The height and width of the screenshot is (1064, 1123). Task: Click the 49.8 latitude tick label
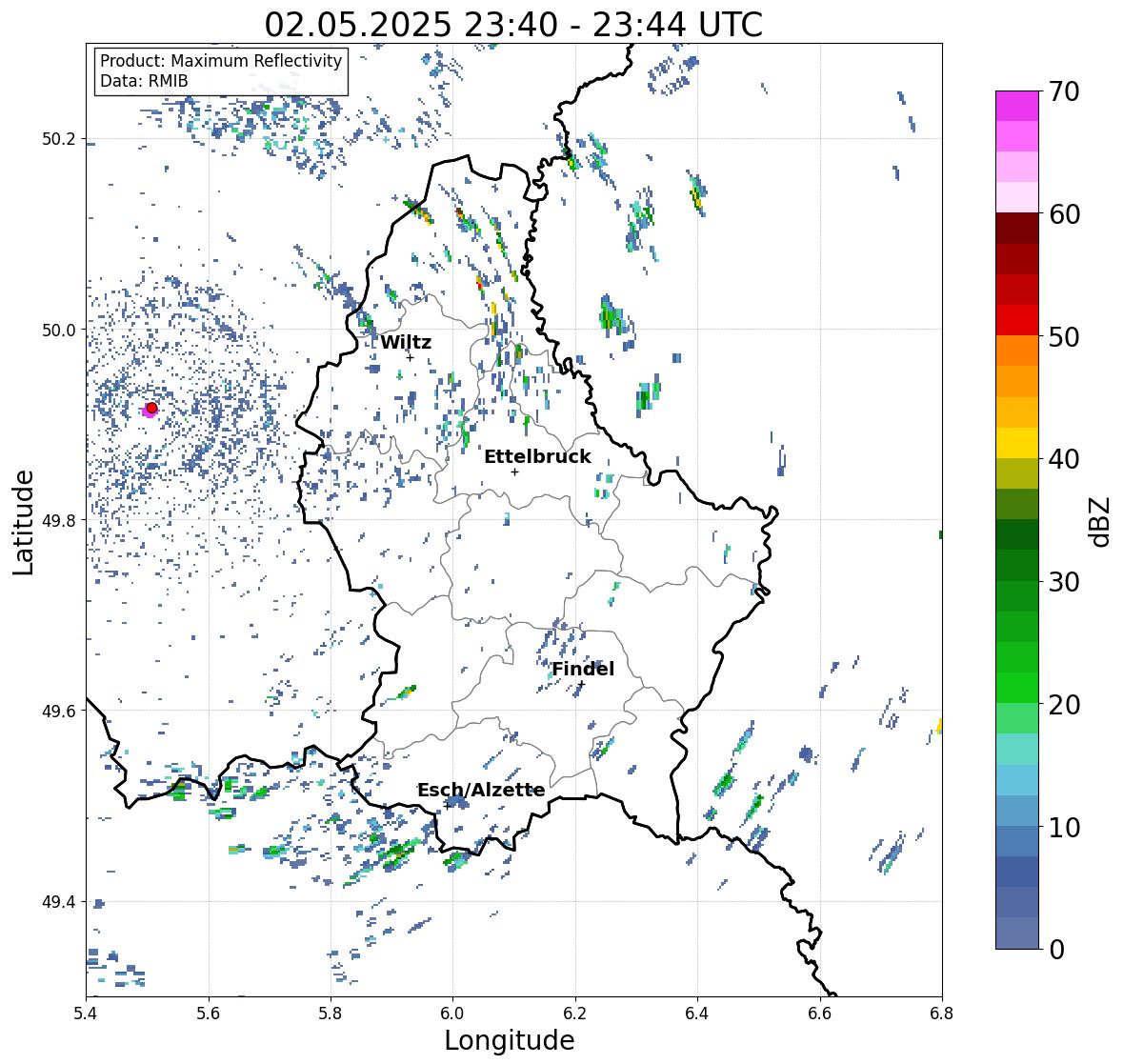59,520
